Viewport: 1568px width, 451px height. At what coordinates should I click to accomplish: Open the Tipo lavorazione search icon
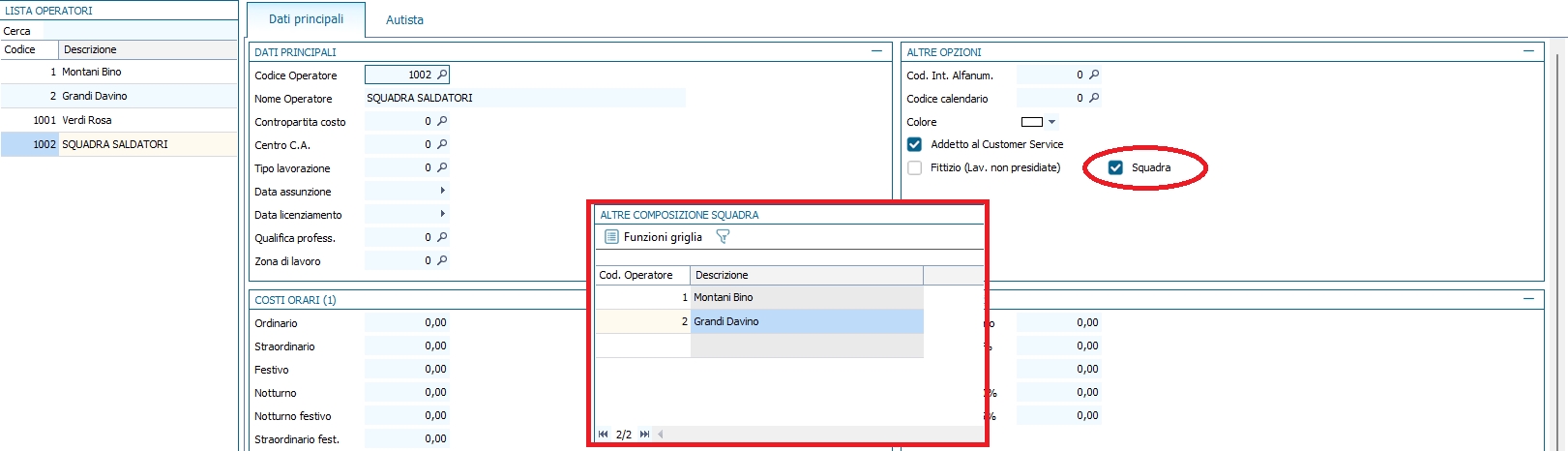[442, 167]
